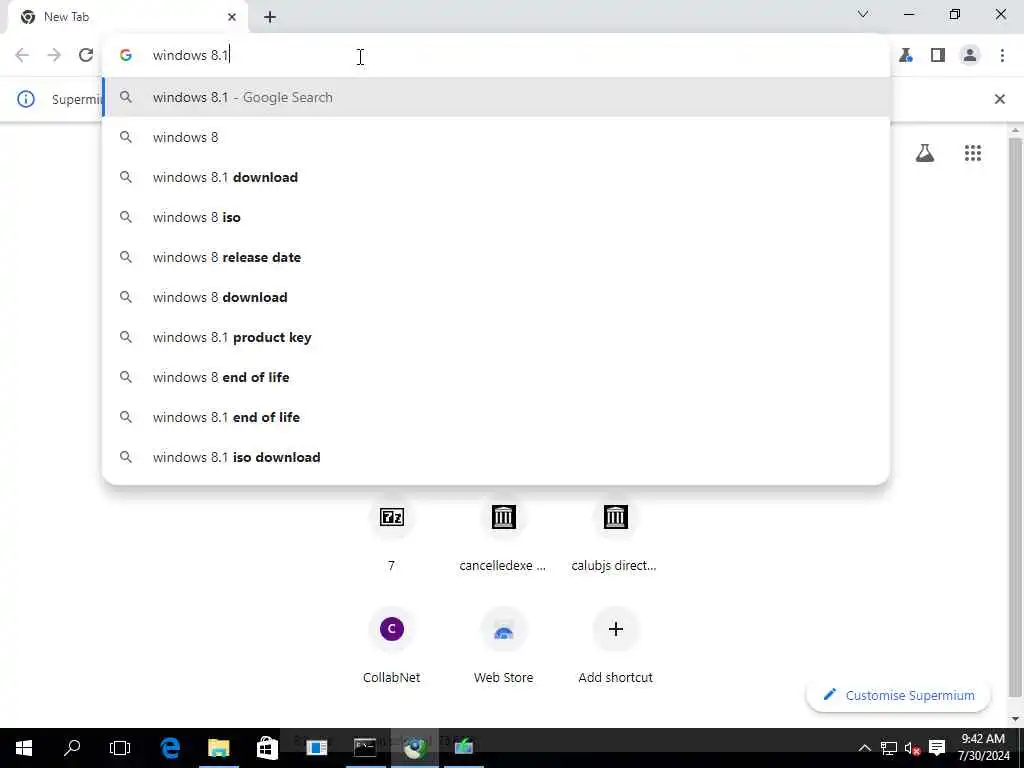Screen dimensions: 1024x768
Task: Click the Chrome Labs flask icon in toolbar
Action: click(906, 56)
